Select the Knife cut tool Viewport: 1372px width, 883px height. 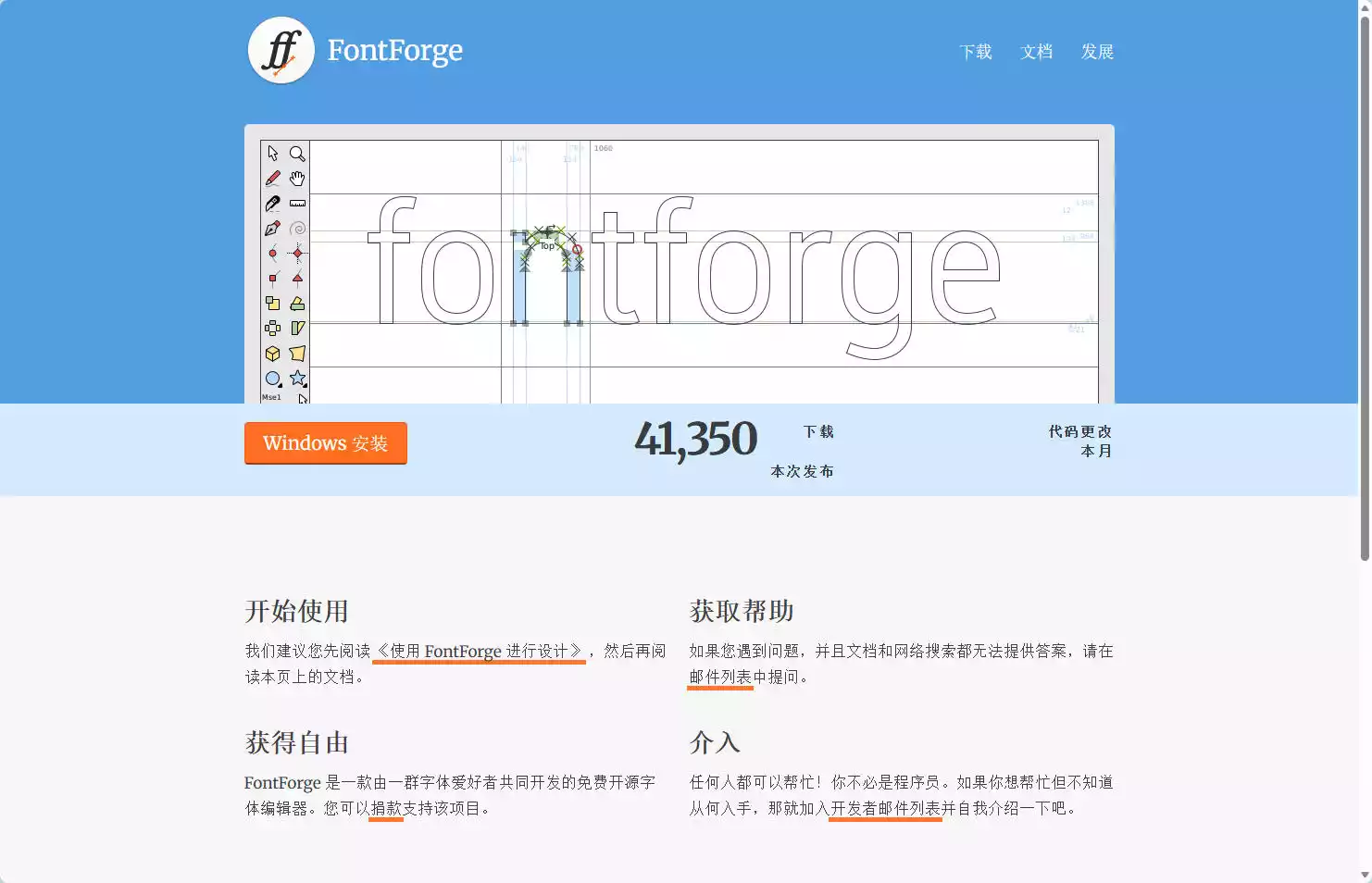[273, 203]
